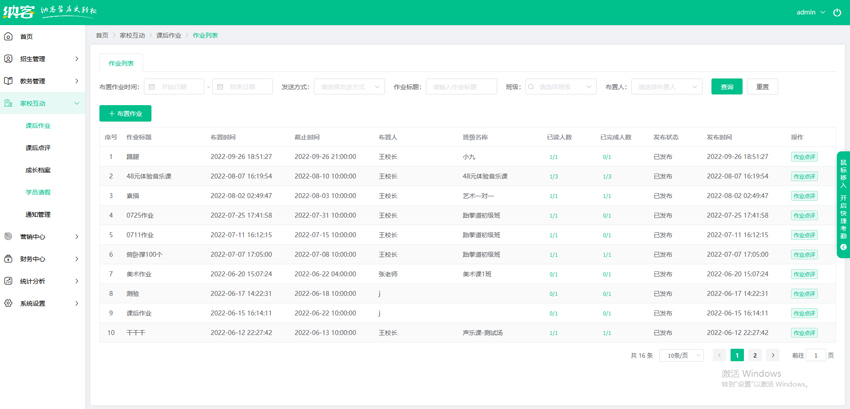This screenshot has height=409, width=850.
Task: Click the 统计分析 chart icon
Action: [x=8, y=281]
